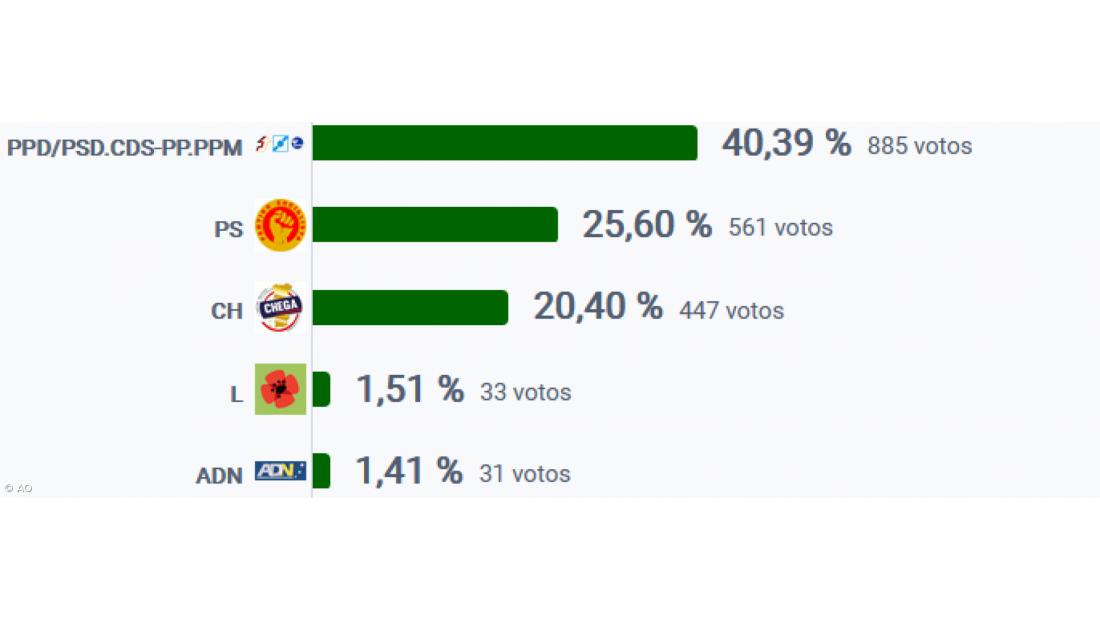Click the blue ADN party logo
The height and width of the screenshot is (620, 1100).
pyautogui.click(x=280, y=471)
